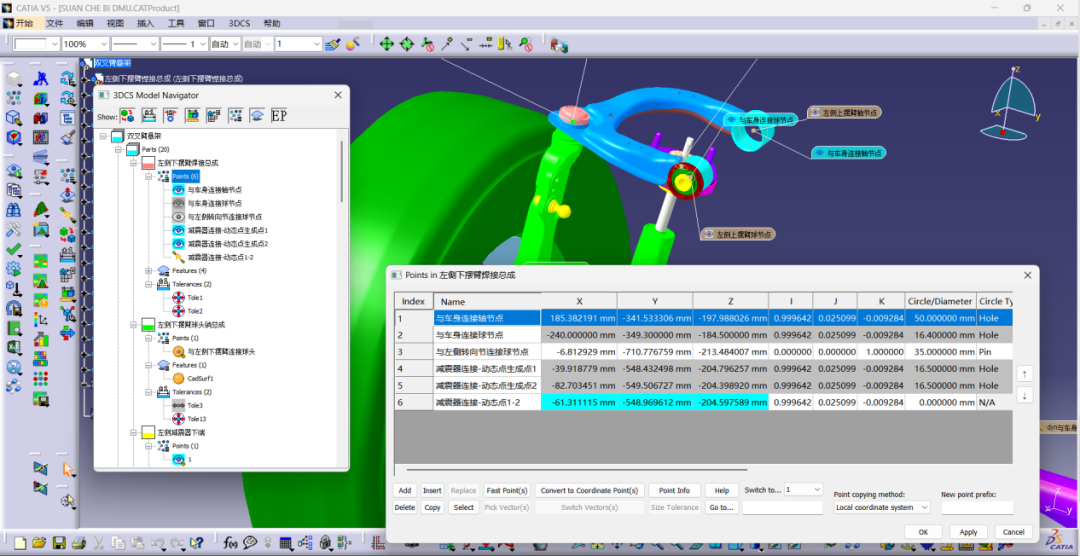
Task: Click the move up arrow beside points table
Action: point(1025,373)
